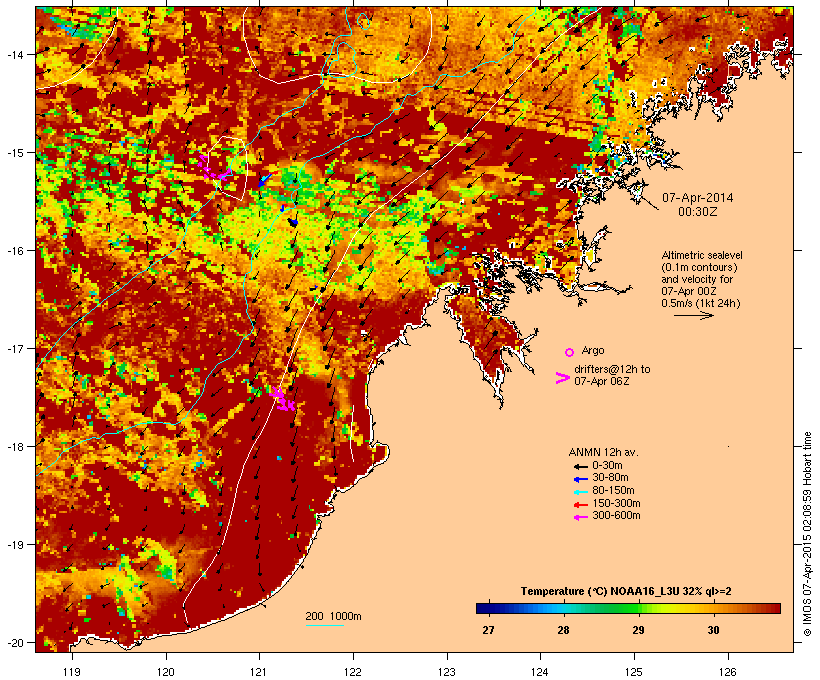
Task: Click the colorbar value '29'
Action: tap(638, 630)
